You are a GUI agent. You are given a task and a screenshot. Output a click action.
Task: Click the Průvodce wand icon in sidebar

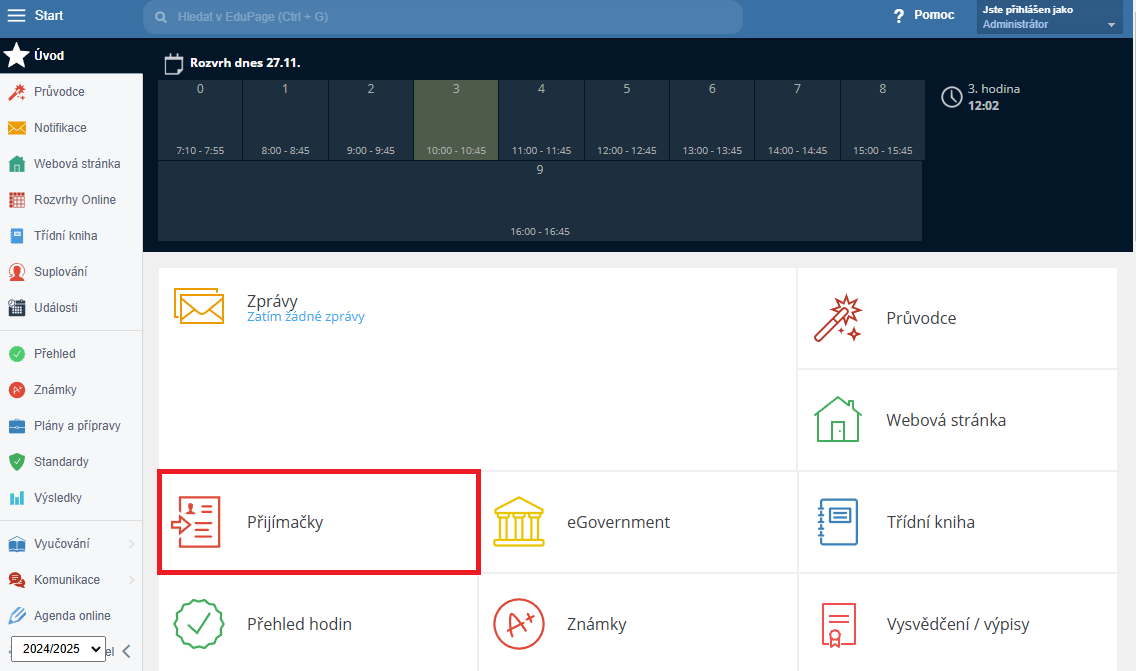[16, 91]
